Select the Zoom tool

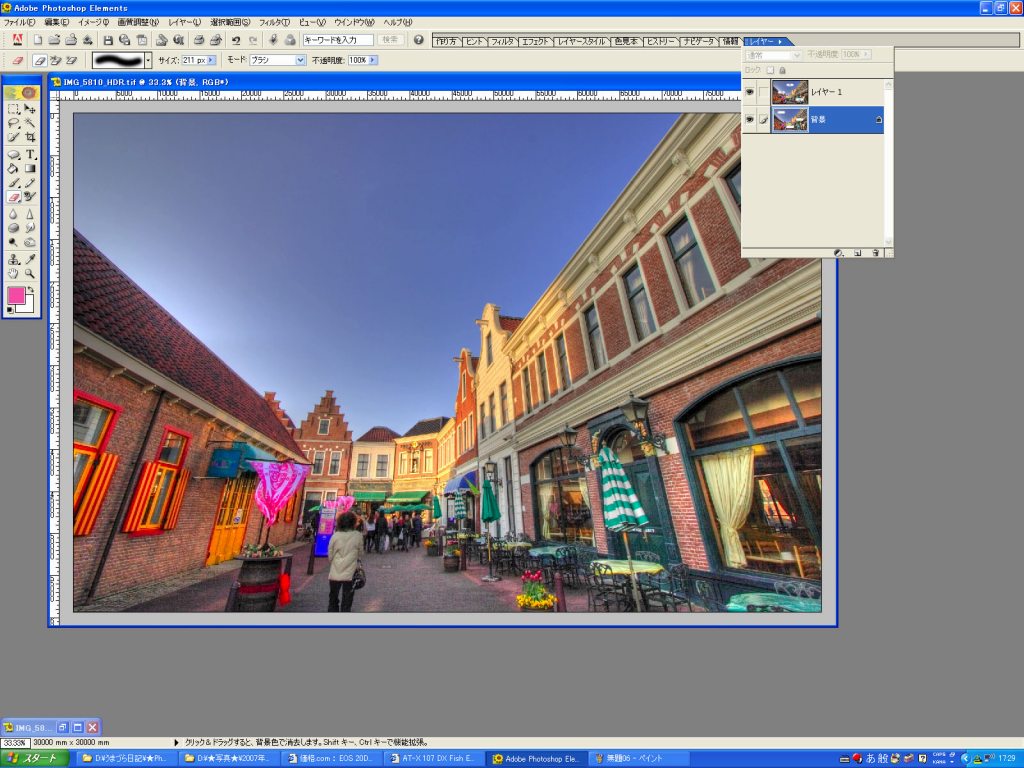30,273
